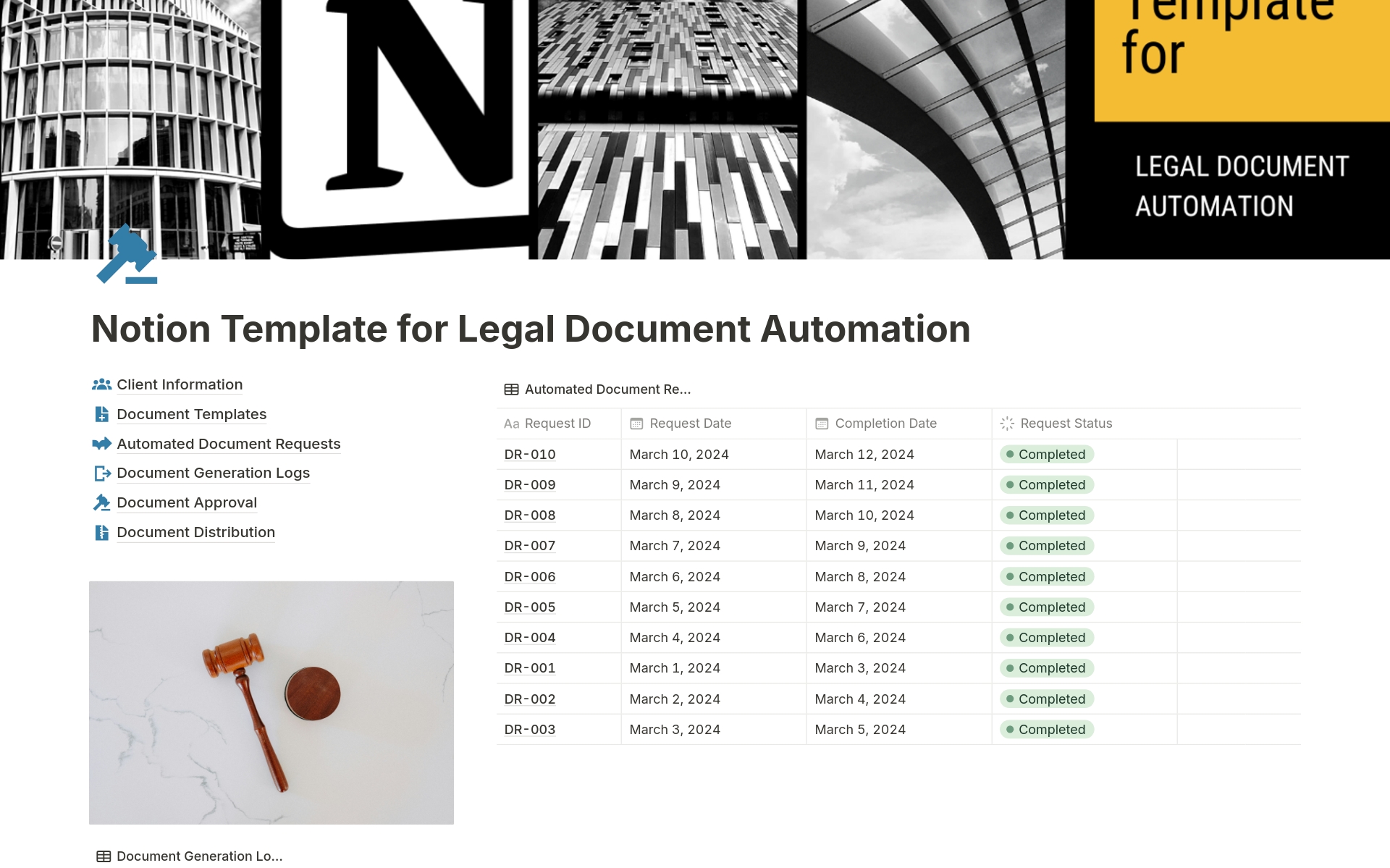Open the Document Distribution page link
The image size is (1390, 868).
(195, 532)
